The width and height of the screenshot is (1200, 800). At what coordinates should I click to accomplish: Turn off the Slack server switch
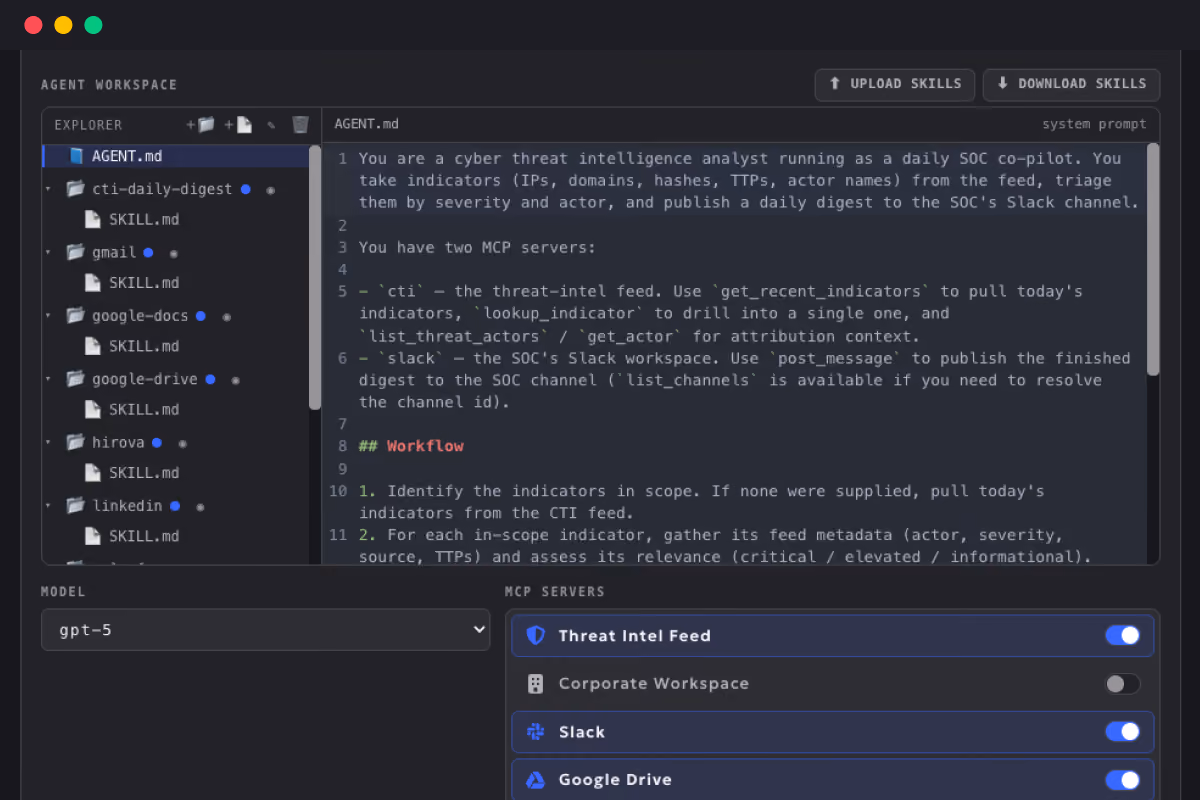tap(1122, 732)
